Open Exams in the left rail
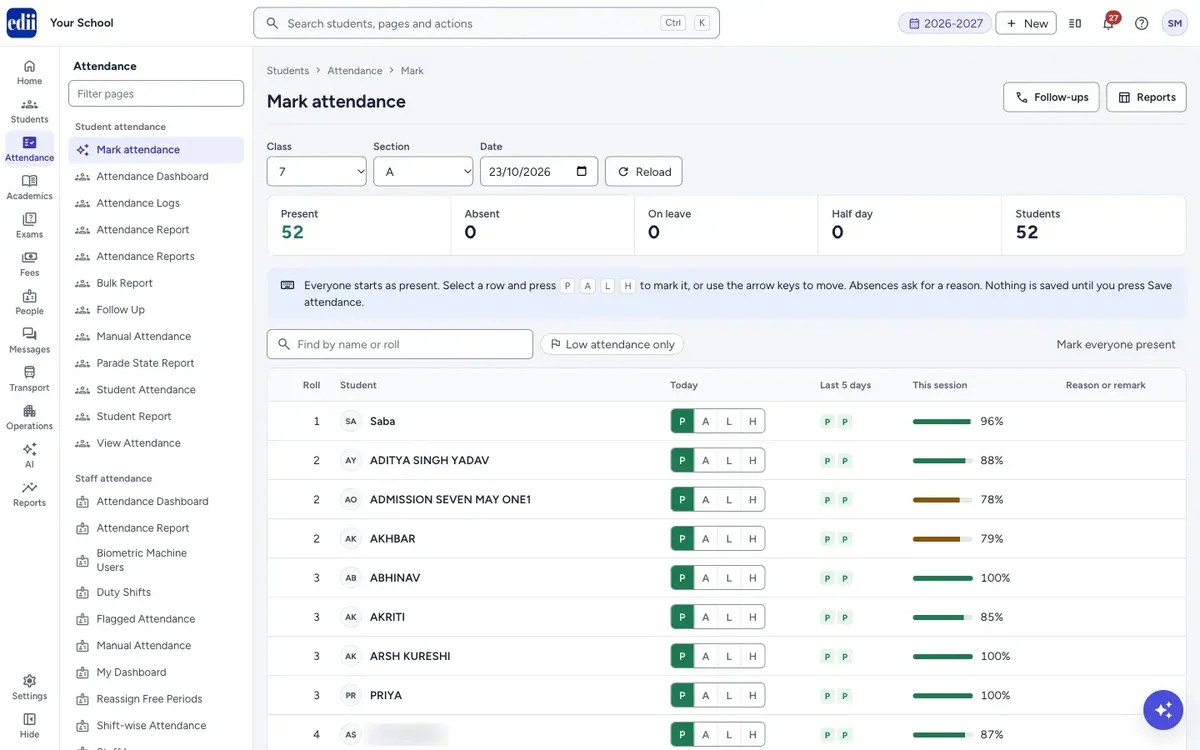The image size is (1200, 750). pos(29,225)
